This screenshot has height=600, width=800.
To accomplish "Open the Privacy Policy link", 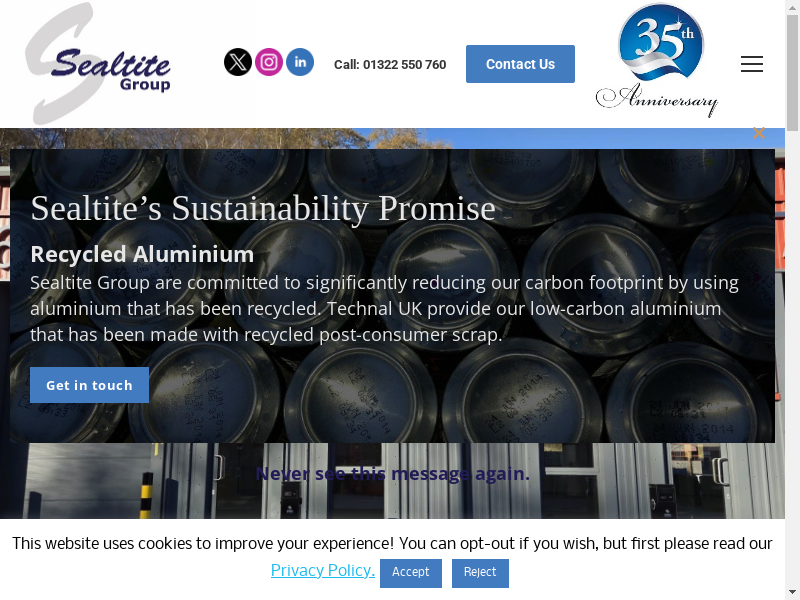I will point(322,570).
